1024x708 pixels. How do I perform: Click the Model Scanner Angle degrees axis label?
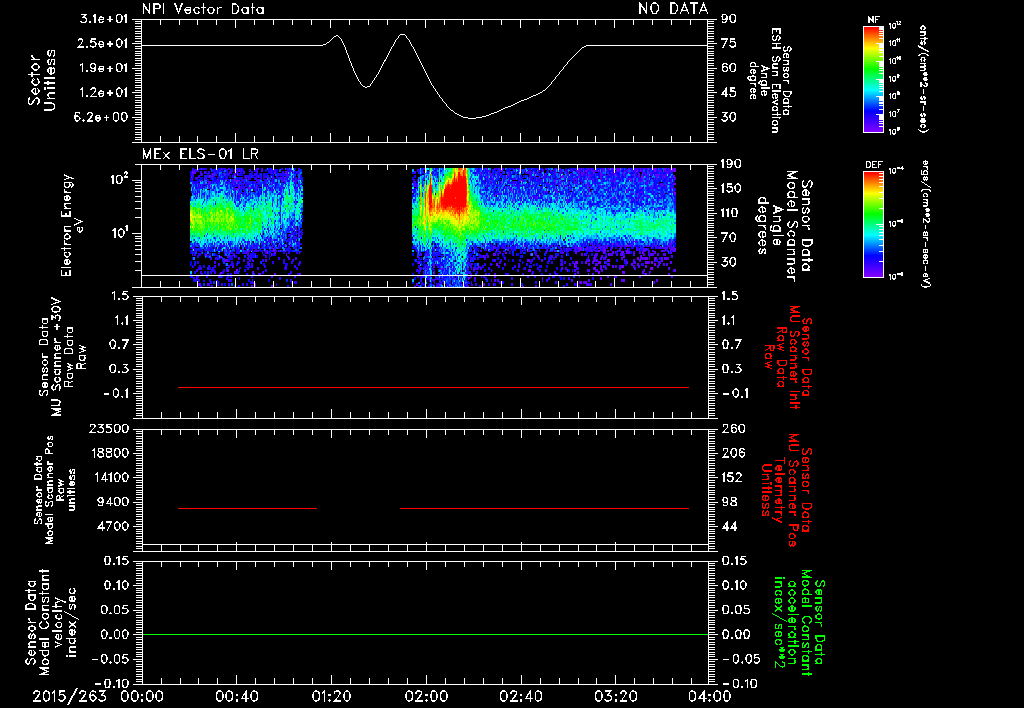(x=784, y=226)
